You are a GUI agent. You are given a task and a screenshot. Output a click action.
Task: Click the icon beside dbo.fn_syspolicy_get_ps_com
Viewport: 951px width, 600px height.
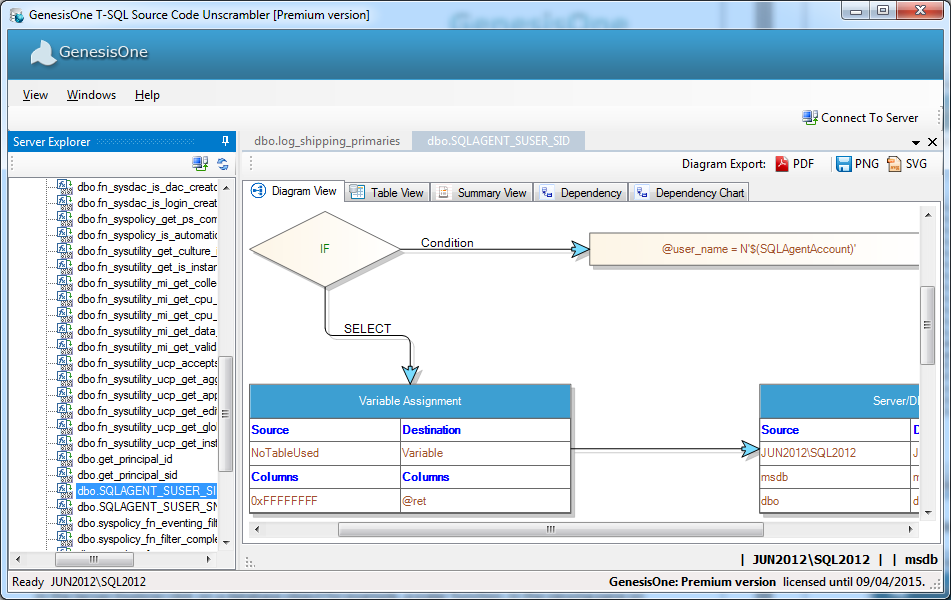tap(64, 218)
